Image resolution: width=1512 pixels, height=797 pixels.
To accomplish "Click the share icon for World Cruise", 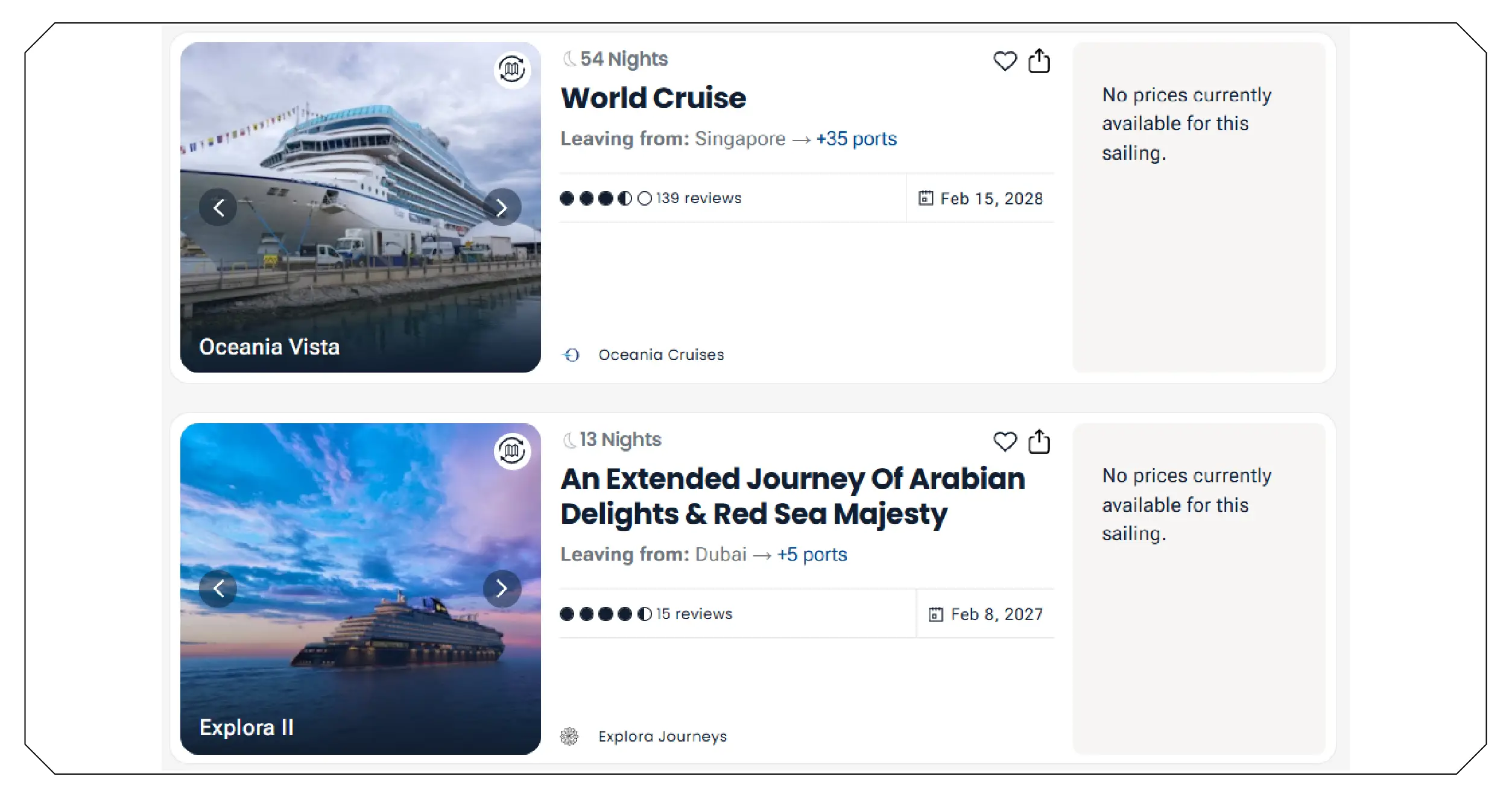I will 1039,60.
